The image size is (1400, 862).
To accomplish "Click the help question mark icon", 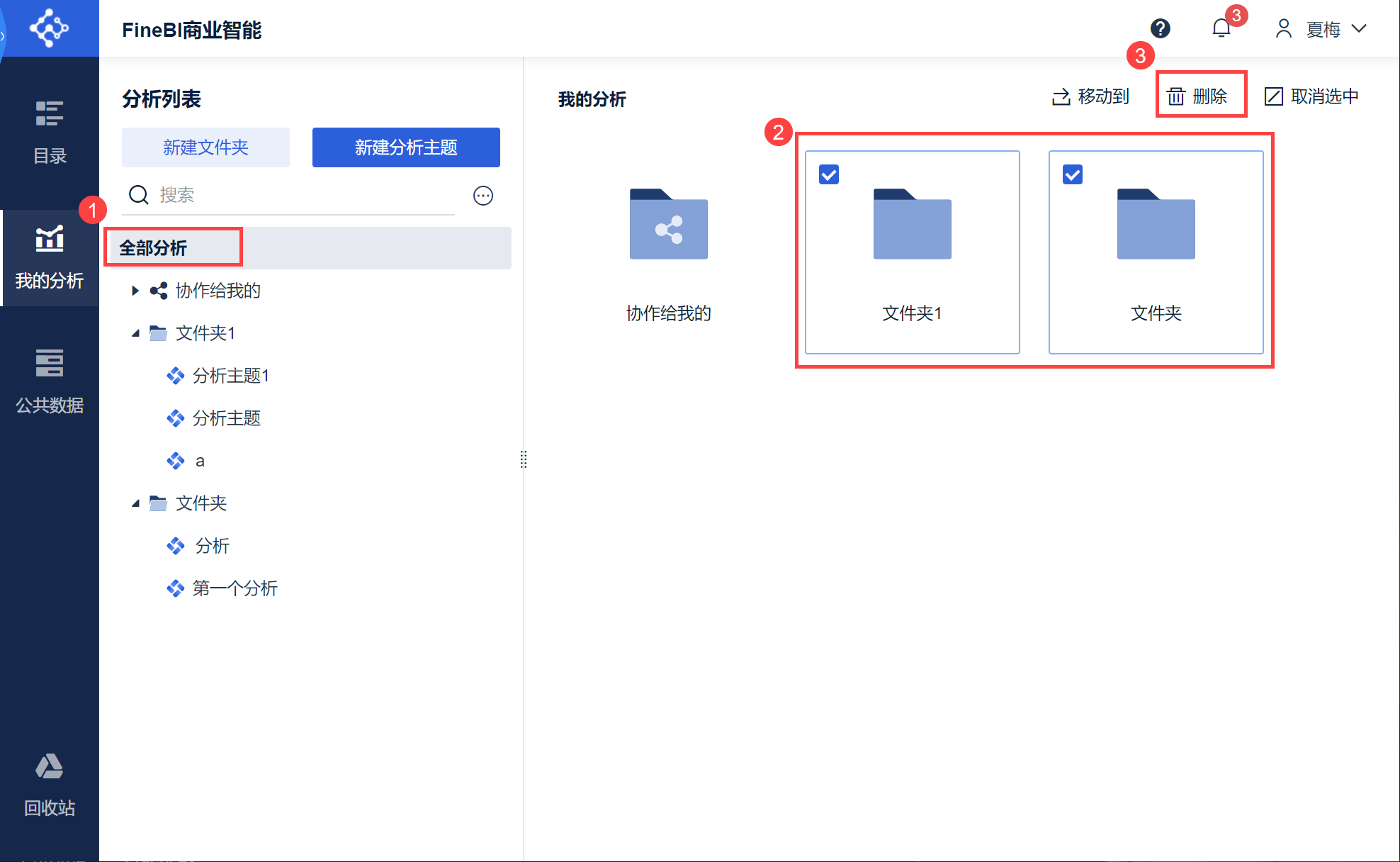I will tap(1160, 28).
